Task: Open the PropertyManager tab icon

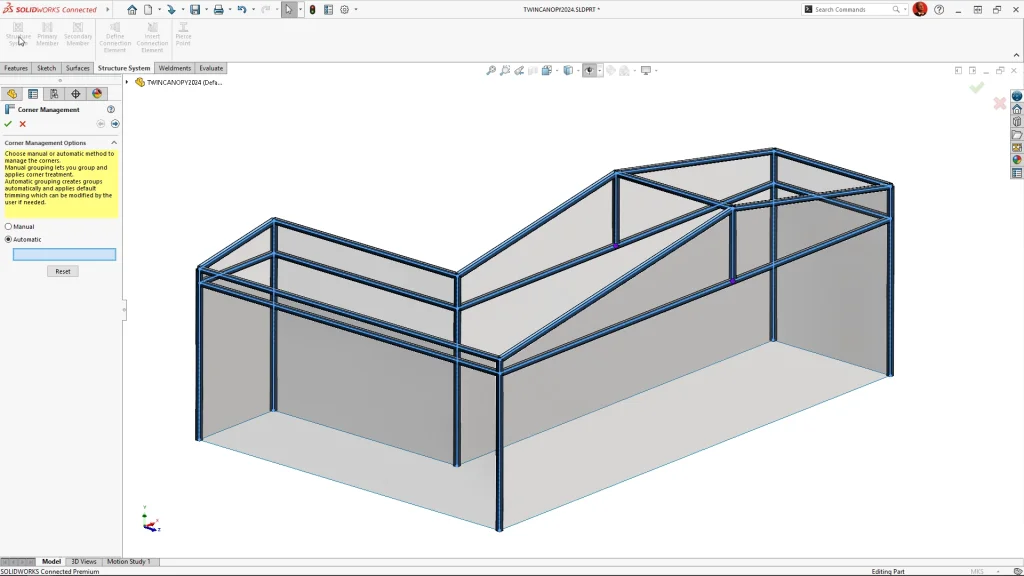Action: [33, 94]
